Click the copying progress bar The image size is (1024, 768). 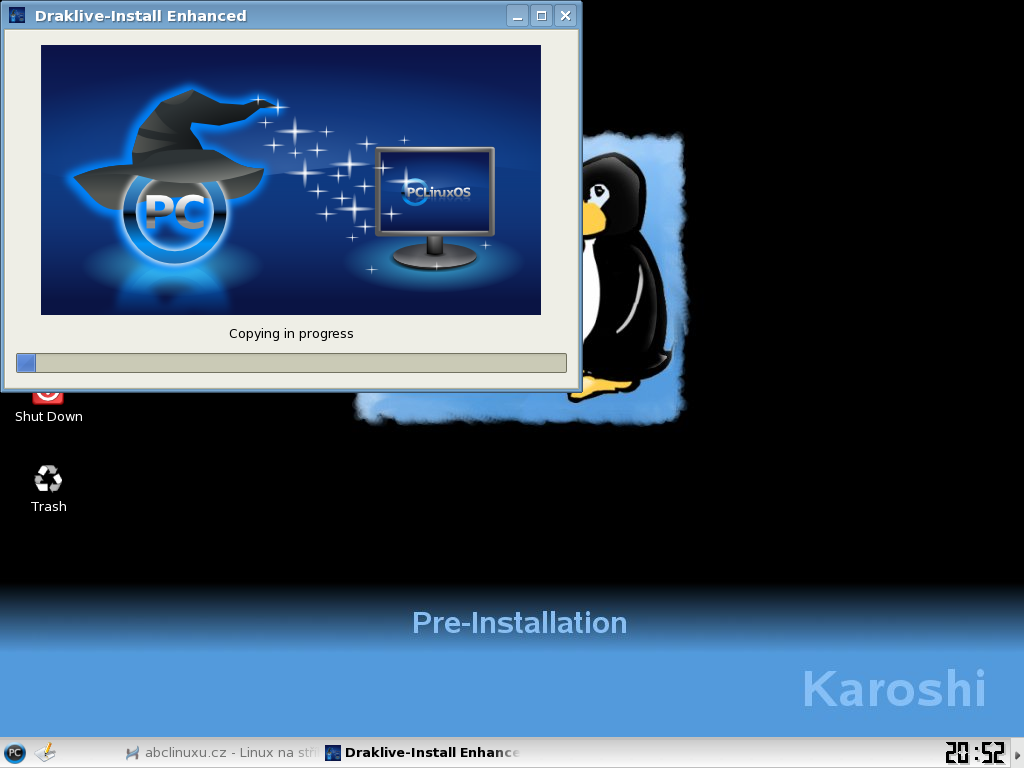[291, 363]
